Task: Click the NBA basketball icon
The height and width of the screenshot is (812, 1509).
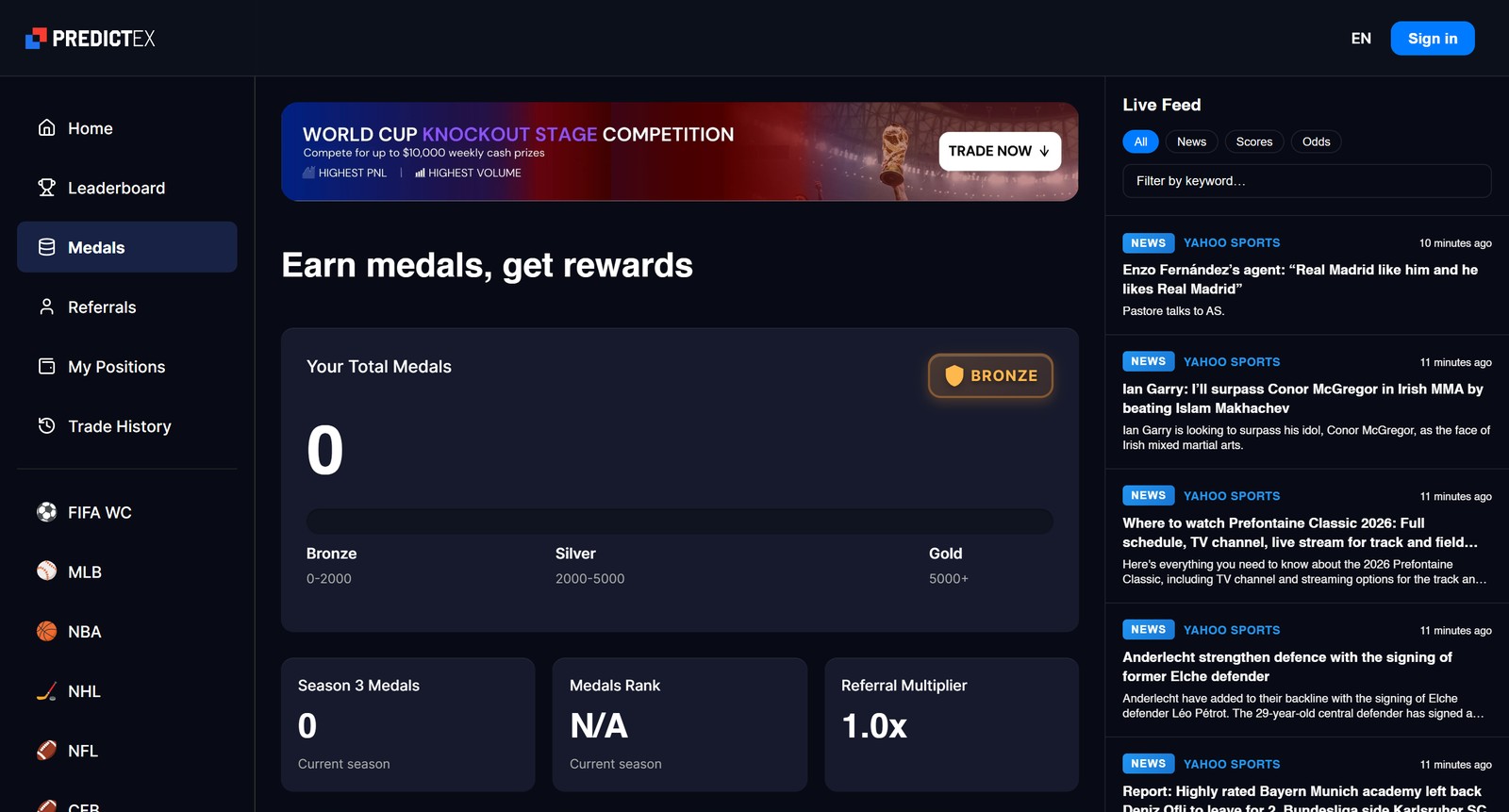Action: [46, 631]
